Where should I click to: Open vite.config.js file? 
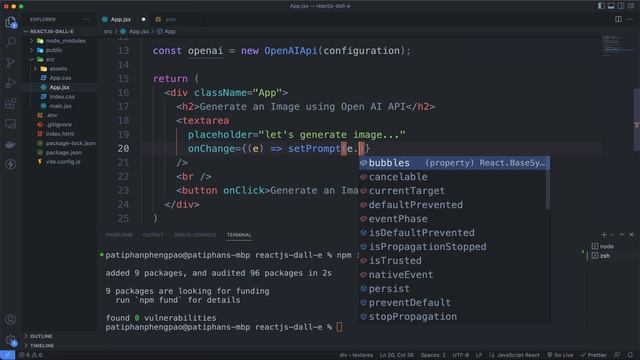[x=62, y=162]
